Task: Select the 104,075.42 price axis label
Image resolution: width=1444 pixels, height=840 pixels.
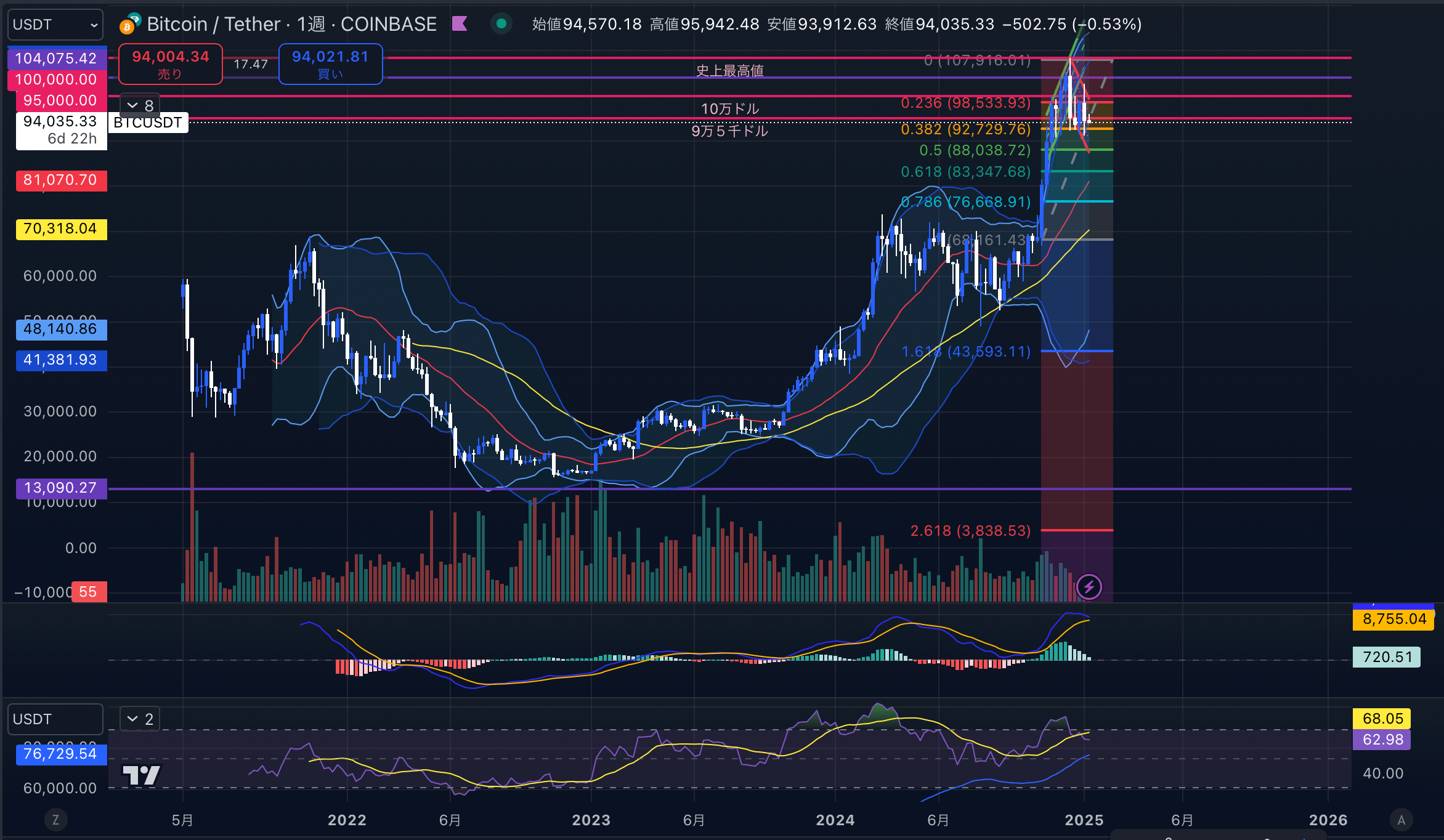Action: [57, 59]
